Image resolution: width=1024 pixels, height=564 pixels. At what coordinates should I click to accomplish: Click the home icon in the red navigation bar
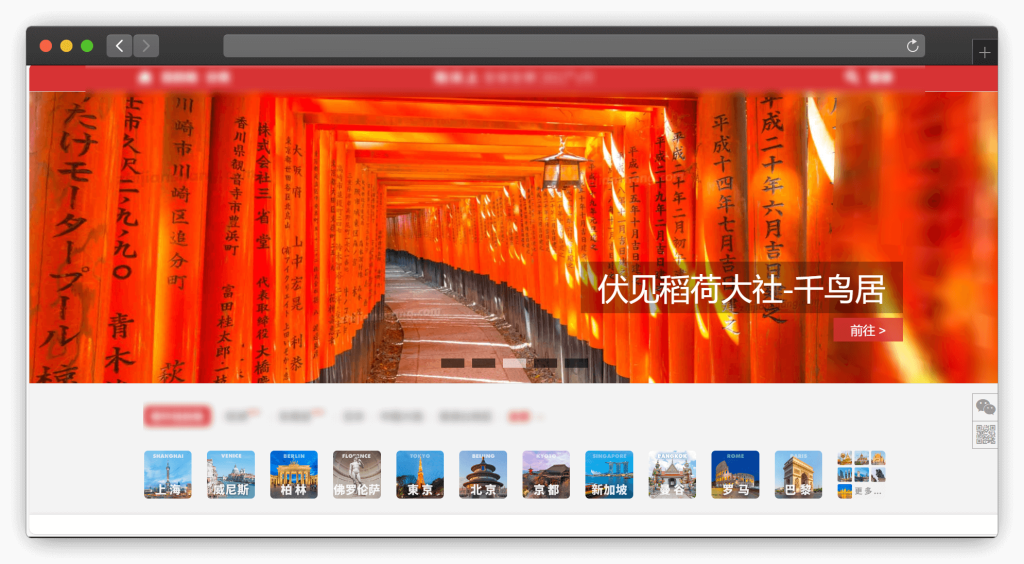(145, 78)
